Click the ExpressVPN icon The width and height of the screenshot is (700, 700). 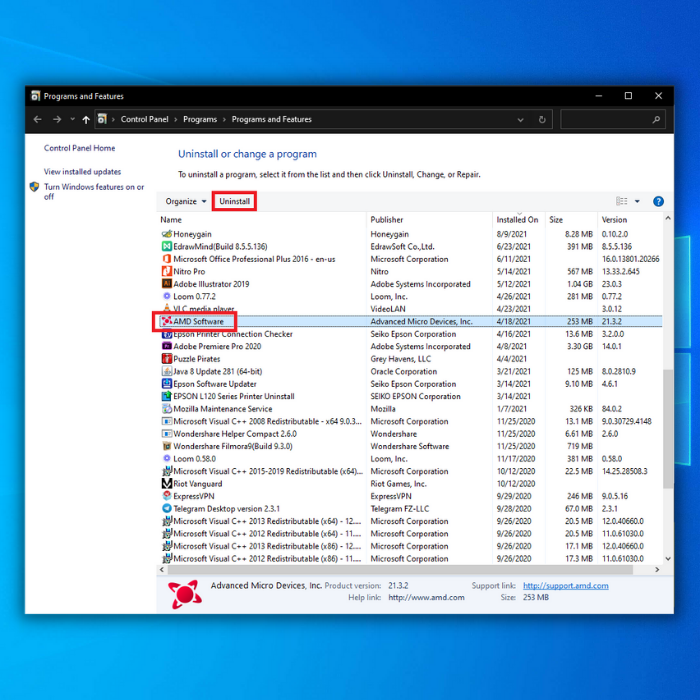[167, 496]
